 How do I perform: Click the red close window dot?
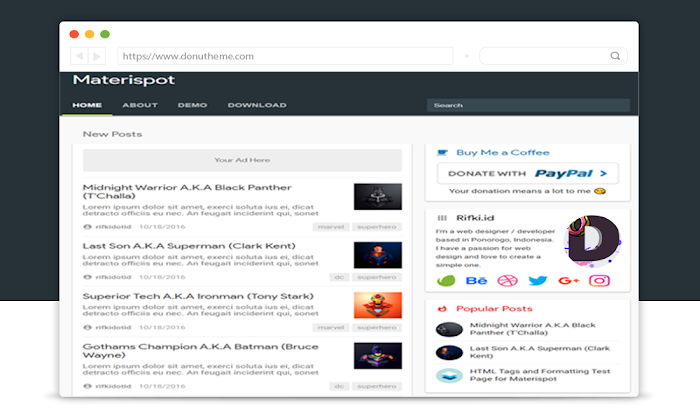click(75, 34)
